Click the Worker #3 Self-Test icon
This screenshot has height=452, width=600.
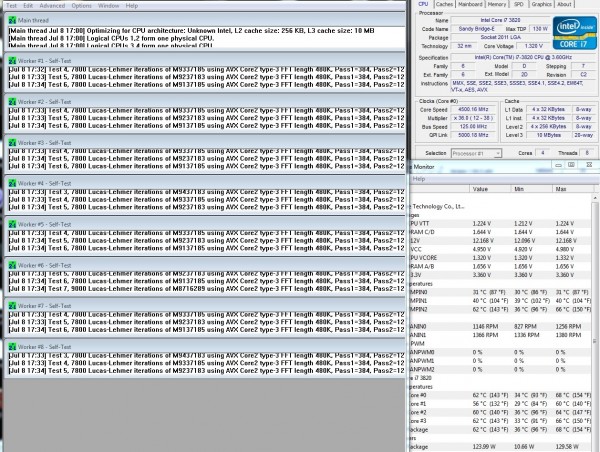[12, 143]
